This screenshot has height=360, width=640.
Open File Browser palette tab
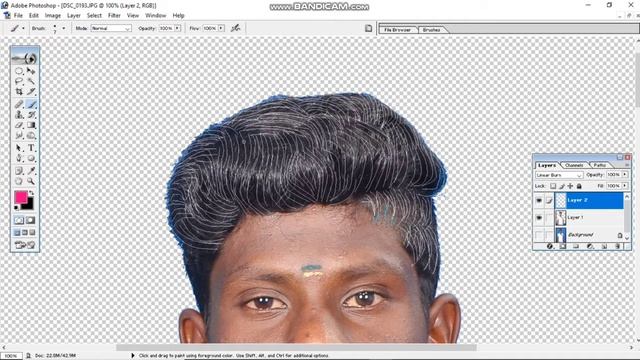pyautogui.click(x=398, y=30)
